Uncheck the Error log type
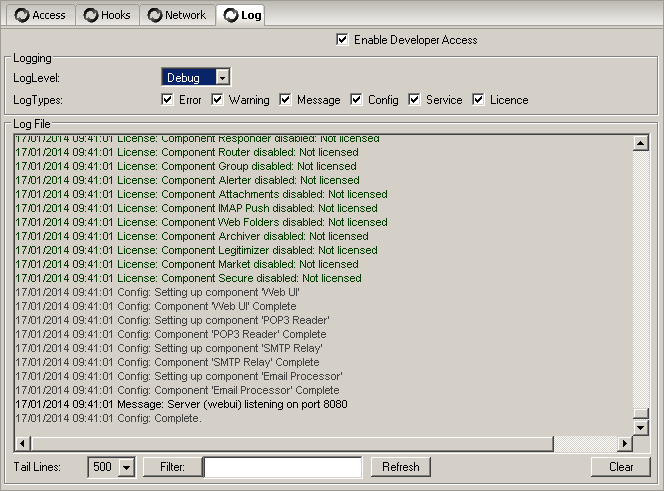The width and height of the screenshot is (664, 491). (168, 100)
